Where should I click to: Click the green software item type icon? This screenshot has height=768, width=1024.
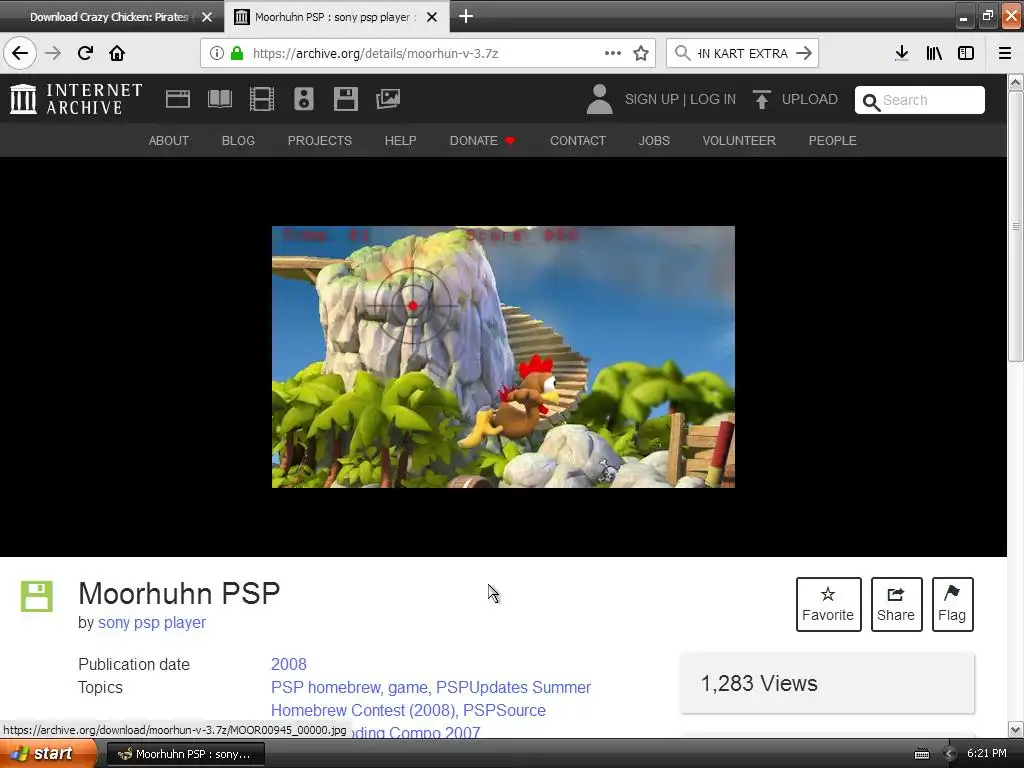[37, 596]
